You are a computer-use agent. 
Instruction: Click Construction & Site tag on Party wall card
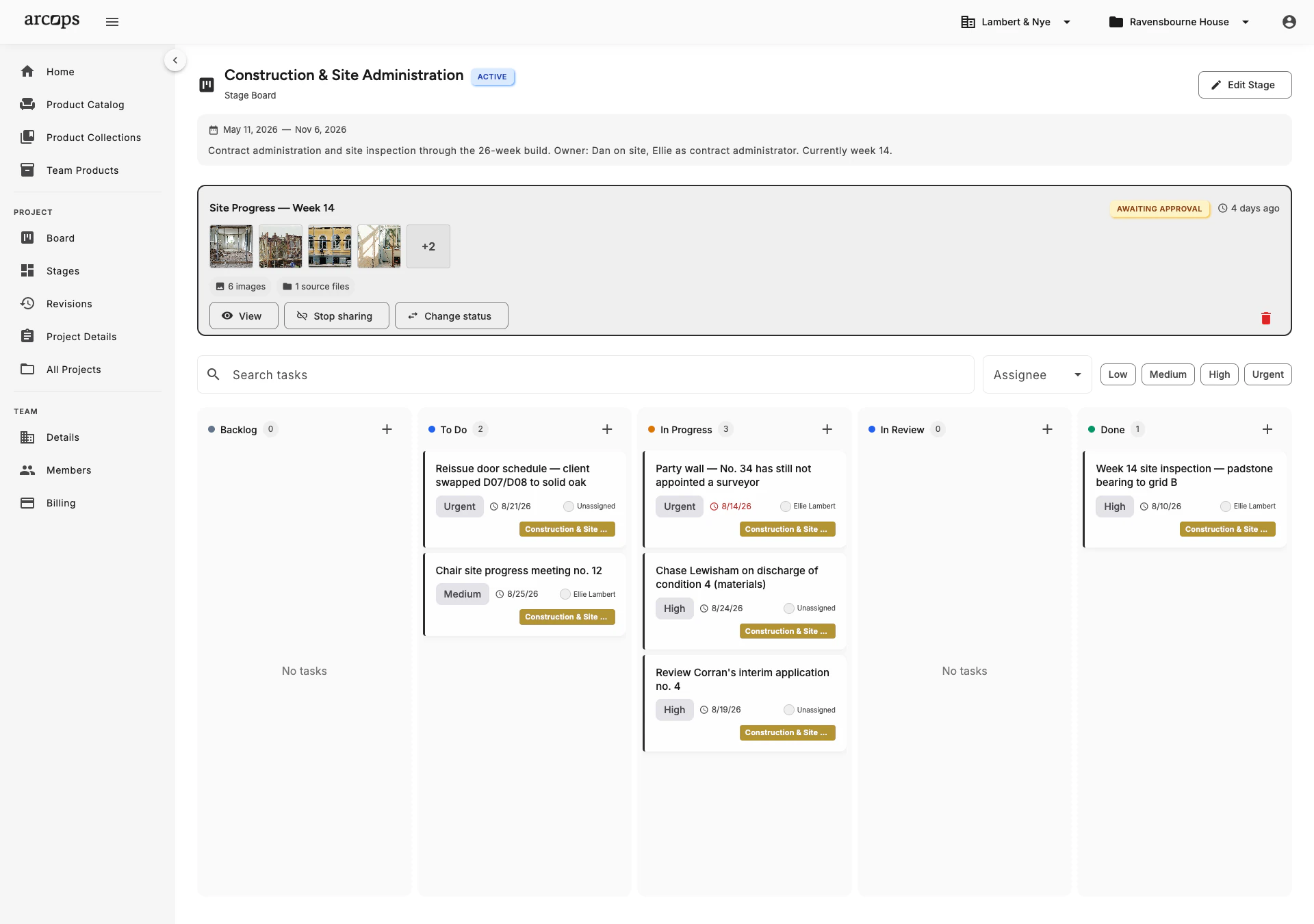(x=787, y=529)
